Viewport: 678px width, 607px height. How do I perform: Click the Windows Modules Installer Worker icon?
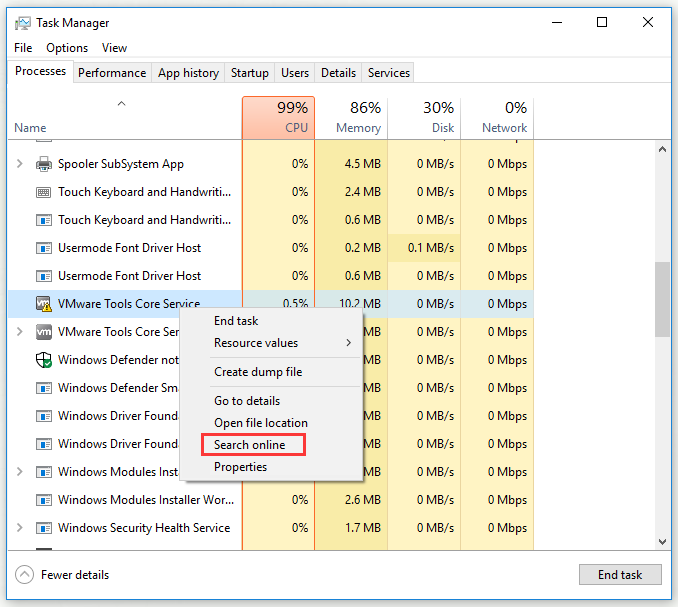click(44, 500)
